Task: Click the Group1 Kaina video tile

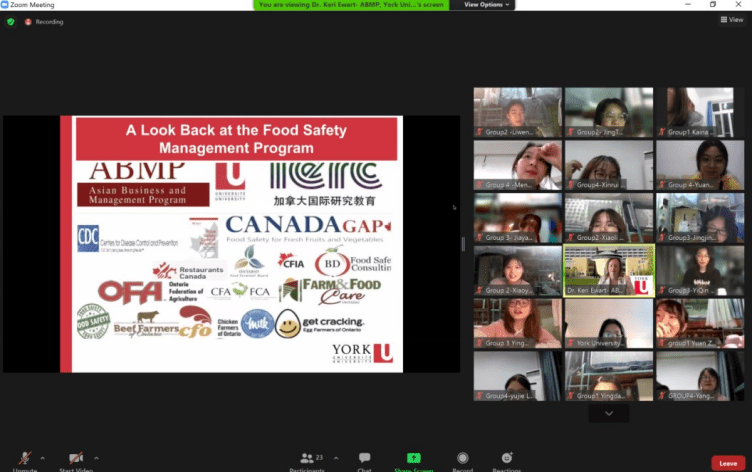Action: pyautogui.click(x=700, y=112)
